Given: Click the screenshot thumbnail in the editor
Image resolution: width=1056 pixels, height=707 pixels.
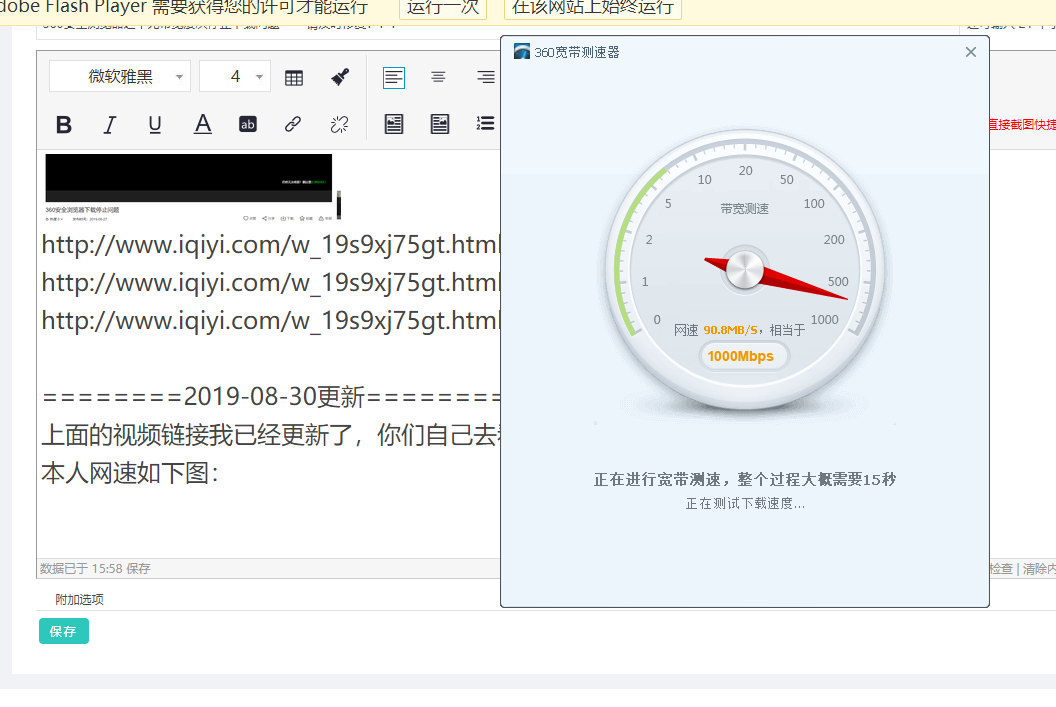Looking at the screenshot, I should point(189,187).
